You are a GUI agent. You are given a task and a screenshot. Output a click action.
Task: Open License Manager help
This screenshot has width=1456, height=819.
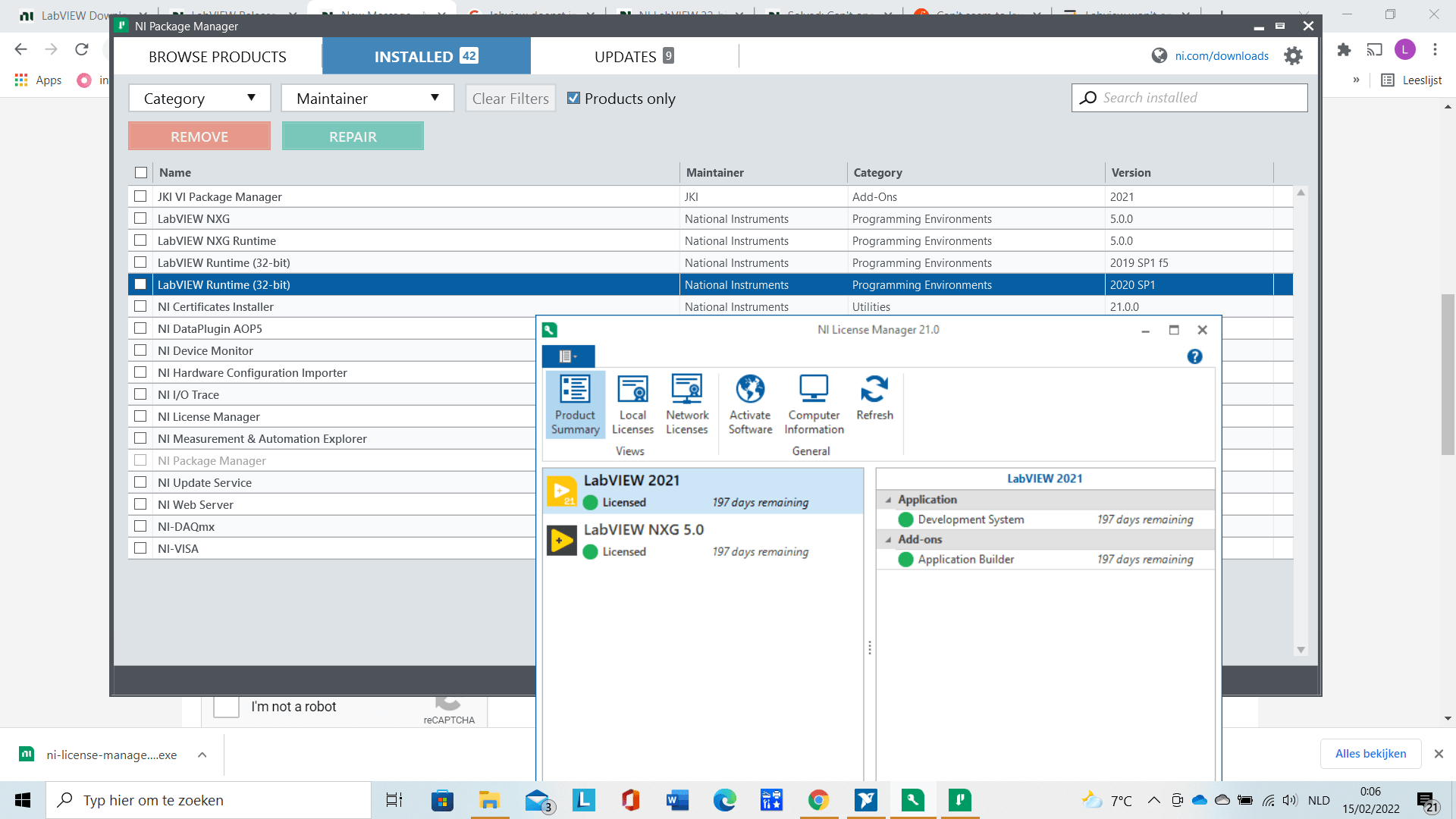[1194, 356]
